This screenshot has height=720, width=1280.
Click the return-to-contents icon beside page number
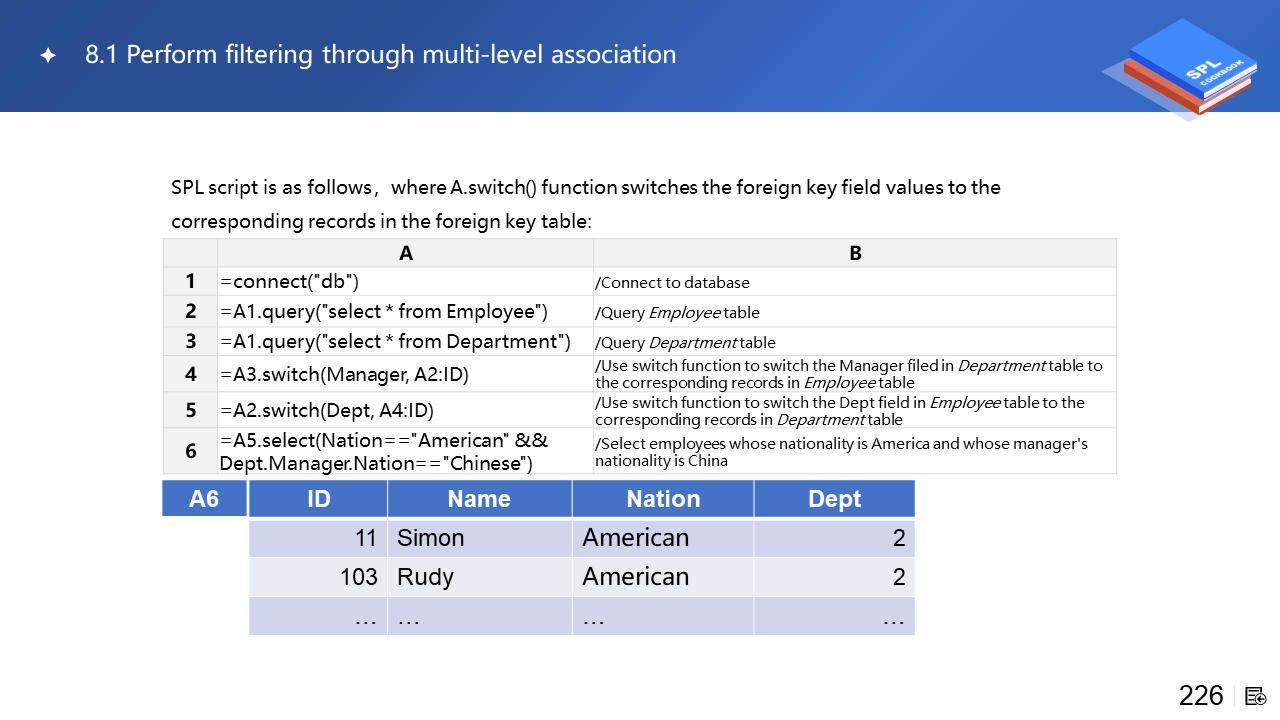1257,696
